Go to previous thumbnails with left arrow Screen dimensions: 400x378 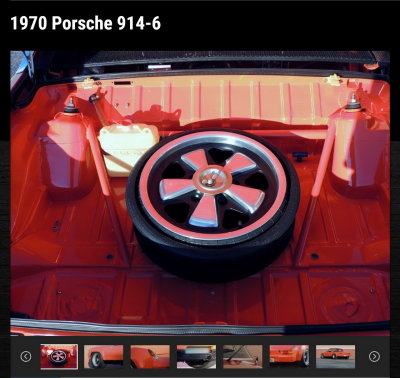[26, 356]
